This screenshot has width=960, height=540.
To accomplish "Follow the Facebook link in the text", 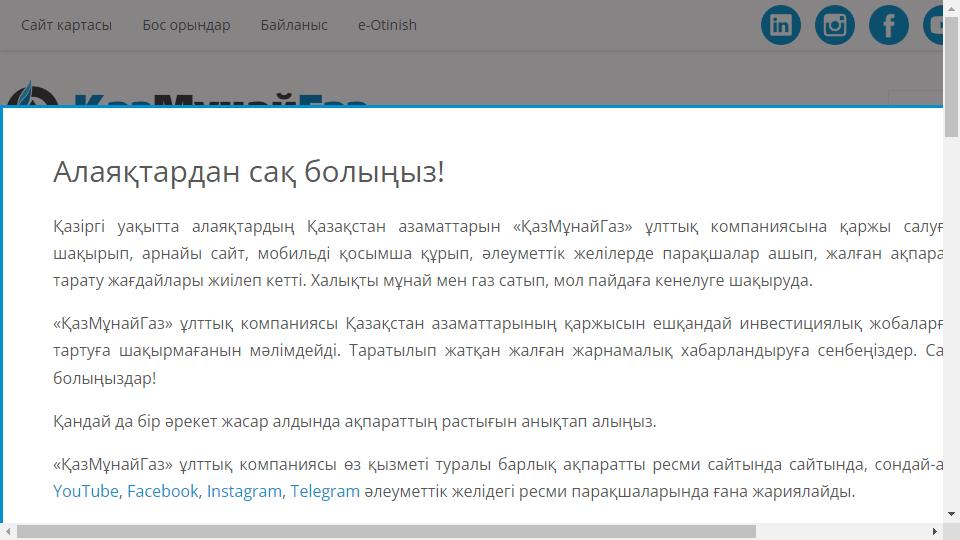I will pyautogui.click(x=163, y=492).
